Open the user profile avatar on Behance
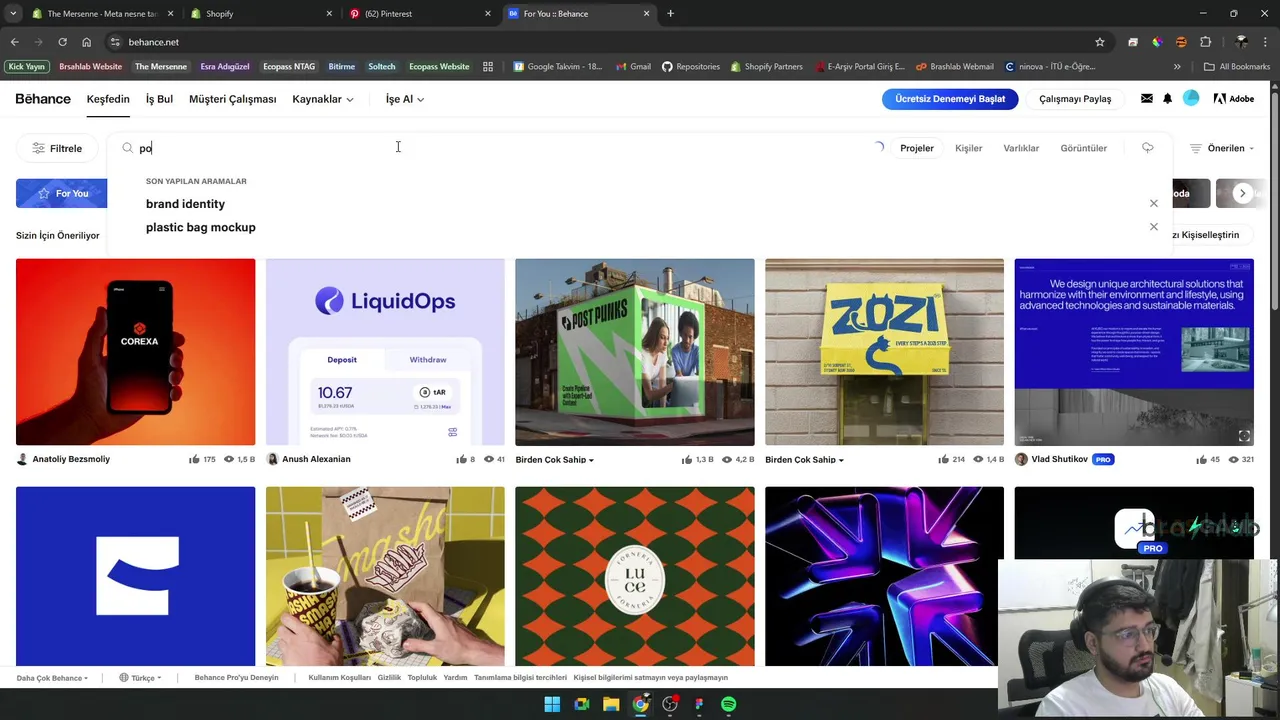This screenshot has width=1280, height=720. click(1191, 98)
